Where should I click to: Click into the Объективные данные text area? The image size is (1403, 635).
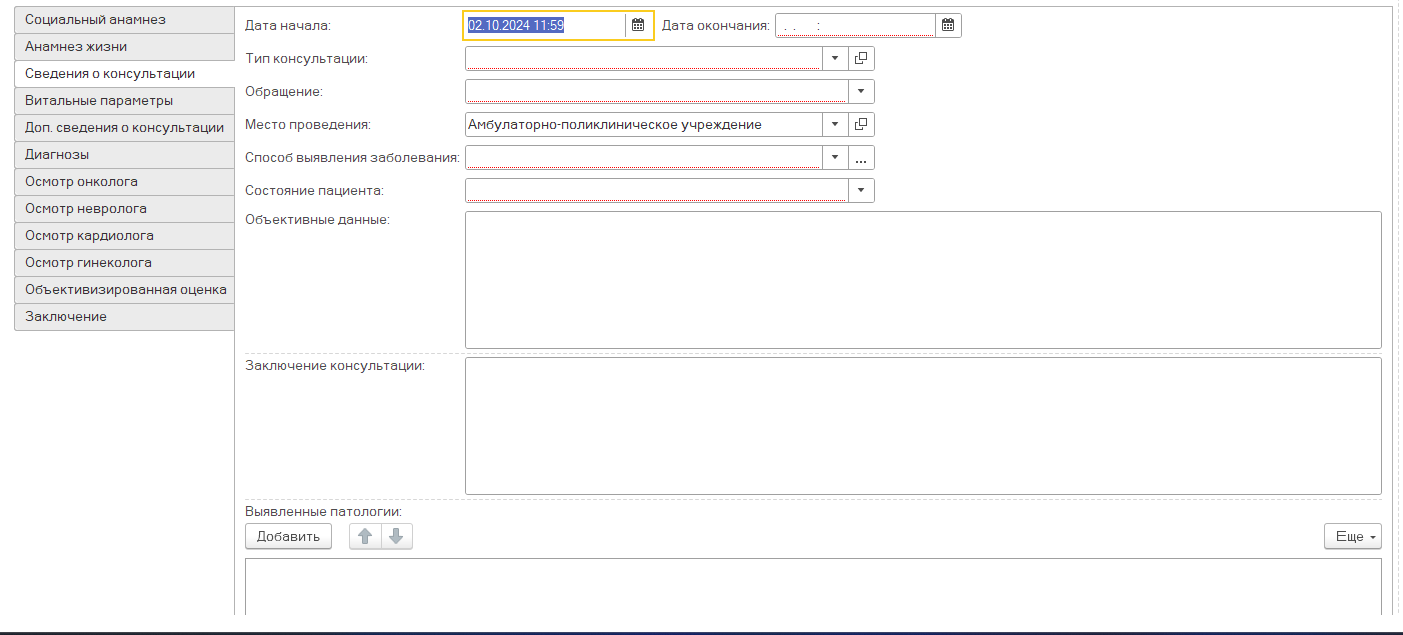tap(922, 280)
